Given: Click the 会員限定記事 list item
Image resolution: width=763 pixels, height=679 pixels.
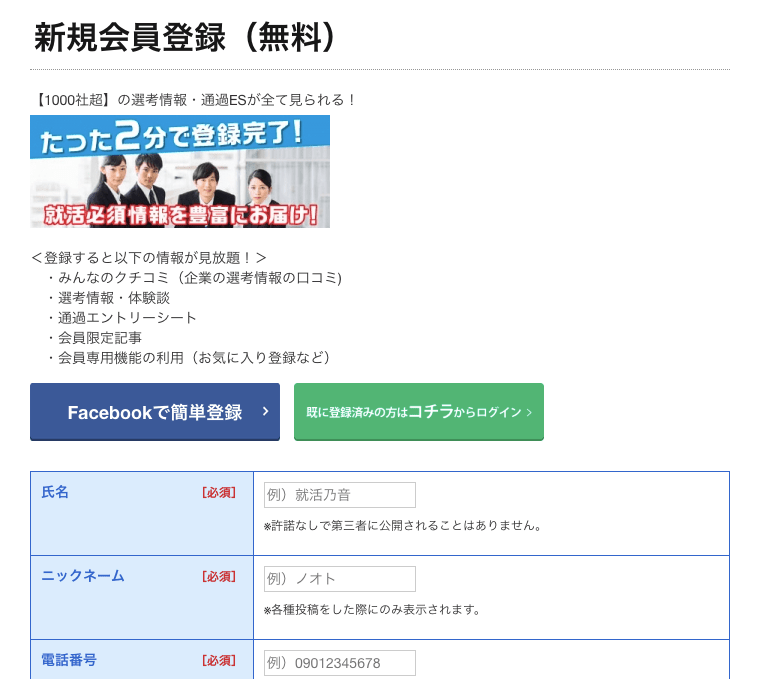Looking at the screenshot, I should 93,338.
